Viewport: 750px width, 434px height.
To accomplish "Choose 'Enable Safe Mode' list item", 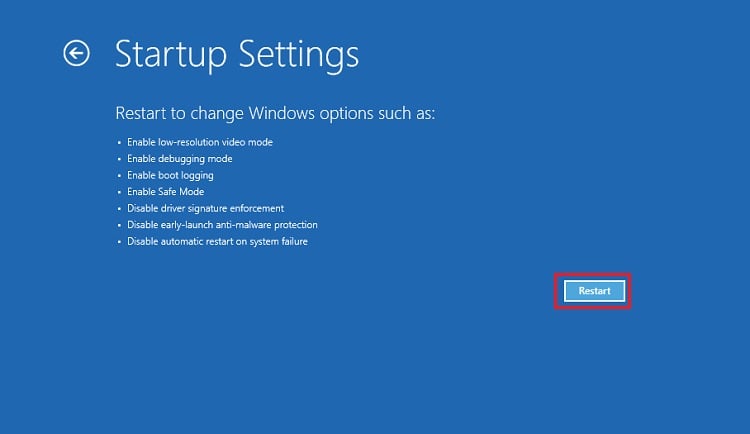I will tap(165, 192).
